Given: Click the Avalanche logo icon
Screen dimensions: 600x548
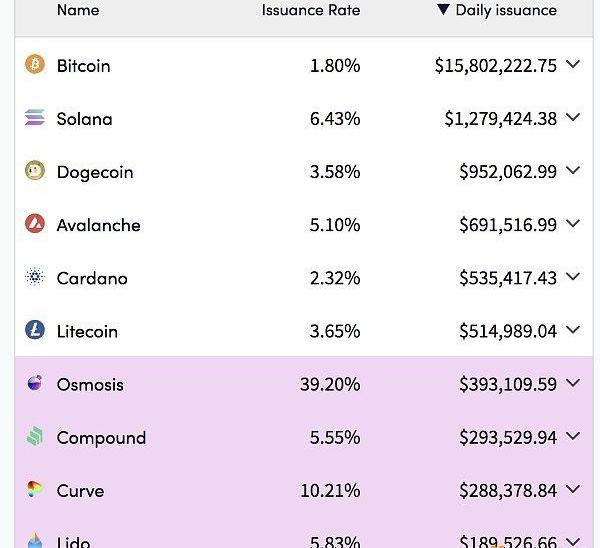Looking at the screenshot, I should 35,224.
